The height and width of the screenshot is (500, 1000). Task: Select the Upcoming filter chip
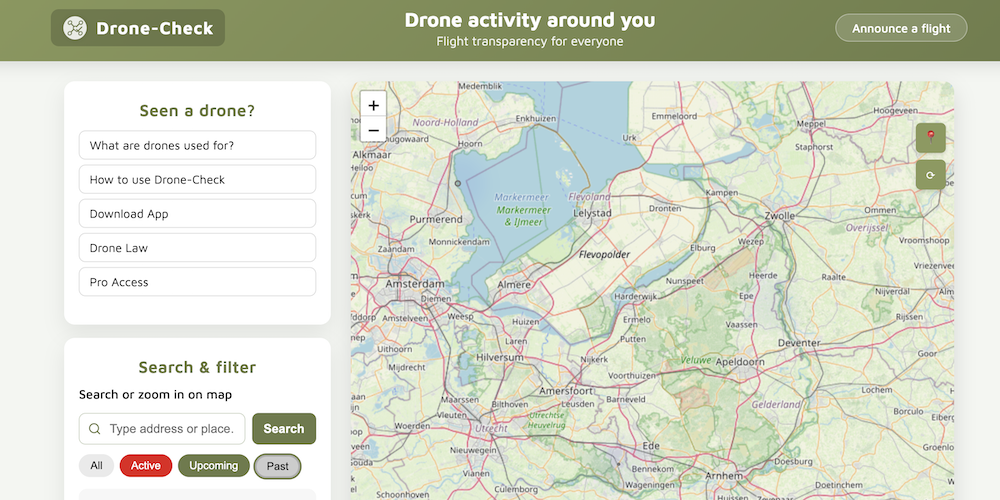(214, 466)
